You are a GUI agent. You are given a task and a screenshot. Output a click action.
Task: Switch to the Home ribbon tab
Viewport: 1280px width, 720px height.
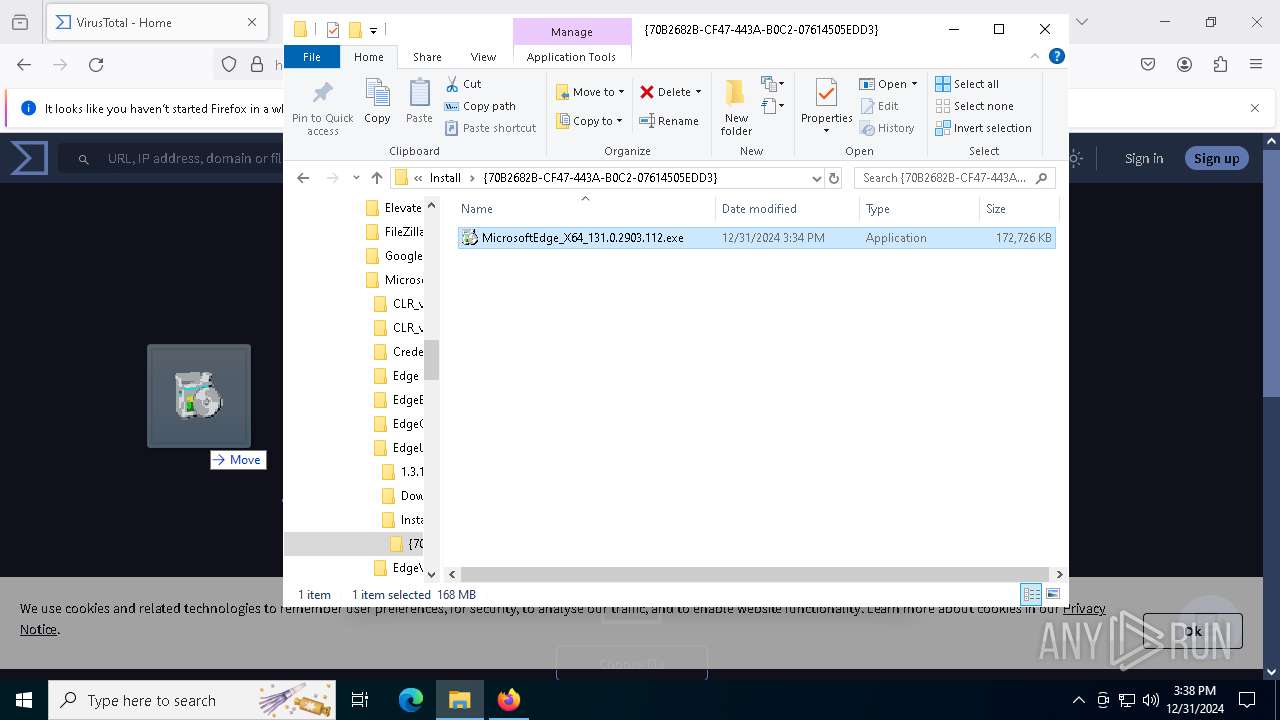click(x=368, y=57)
